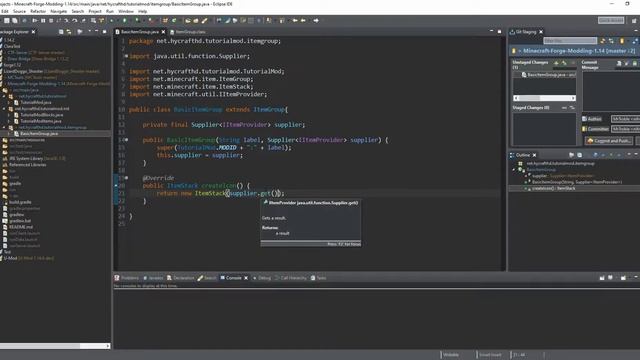Screen dimensions: 640x360
Task: Open the Window menu
Action: 126,11
